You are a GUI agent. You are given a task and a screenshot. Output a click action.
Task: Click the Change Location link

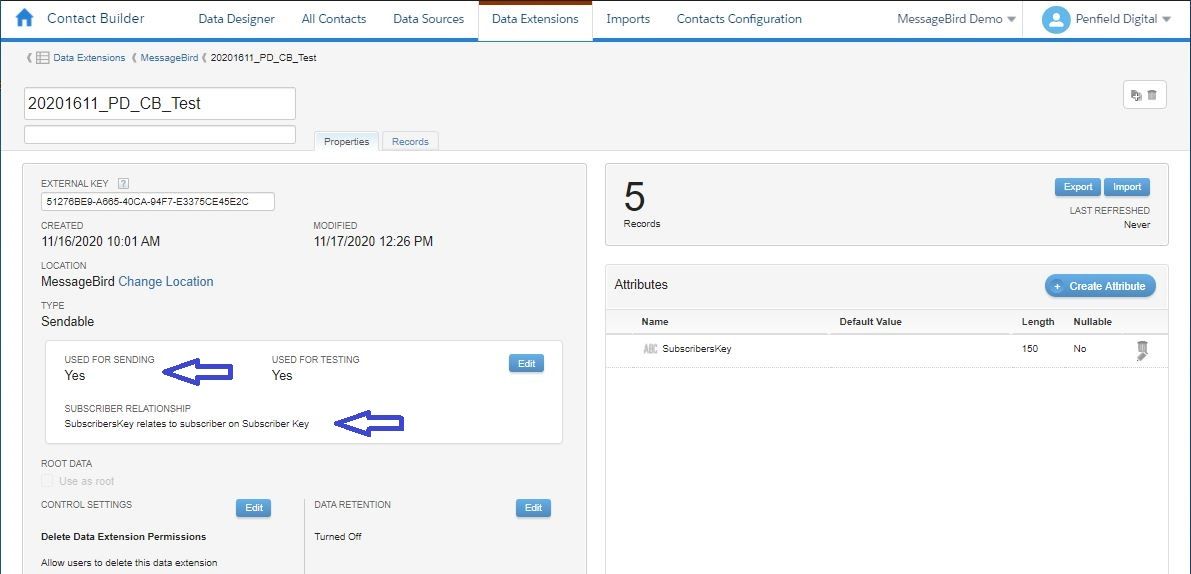pos(166,282)
